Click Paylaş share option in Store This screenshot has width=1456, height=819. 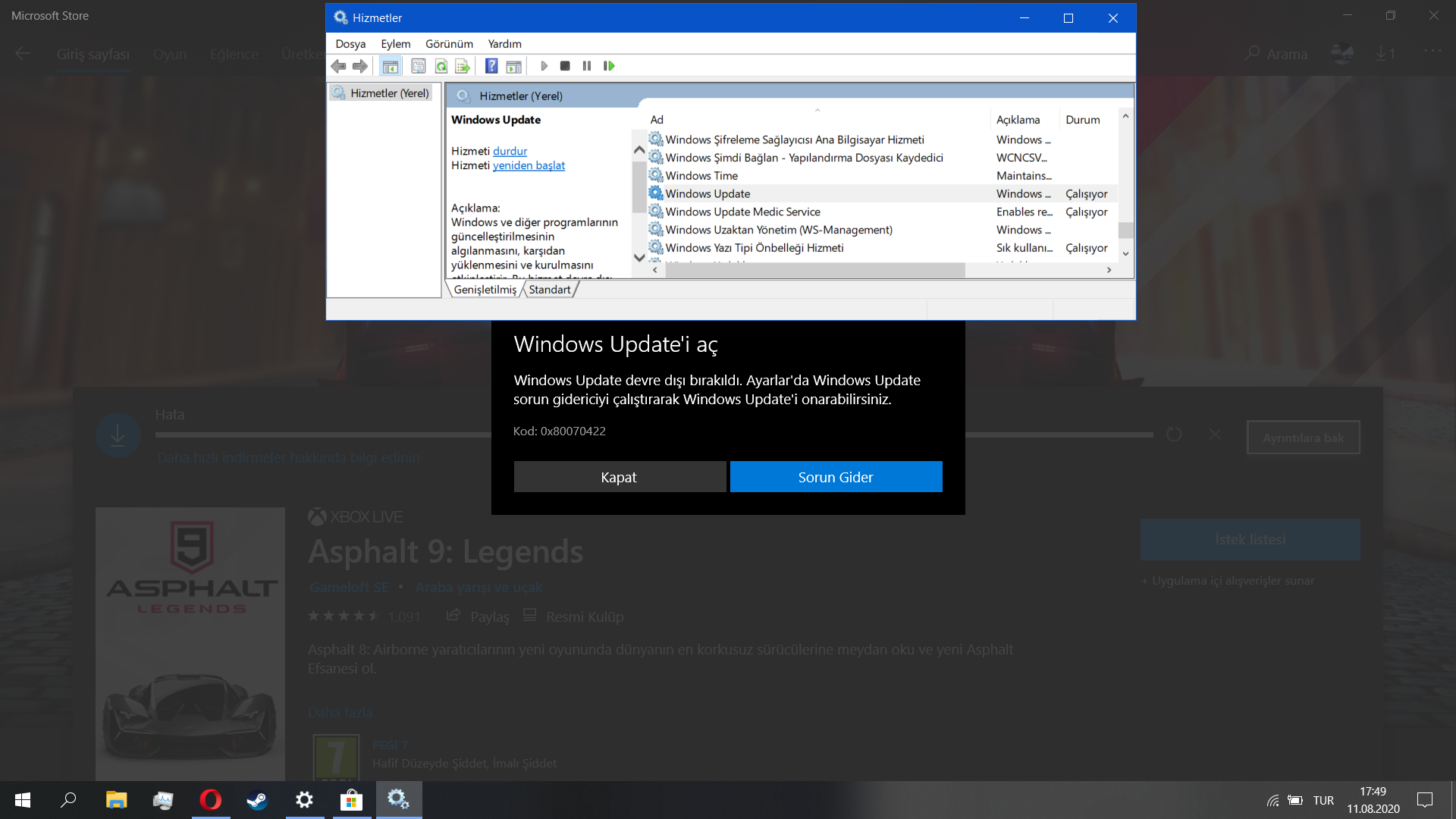pos(479,617)
